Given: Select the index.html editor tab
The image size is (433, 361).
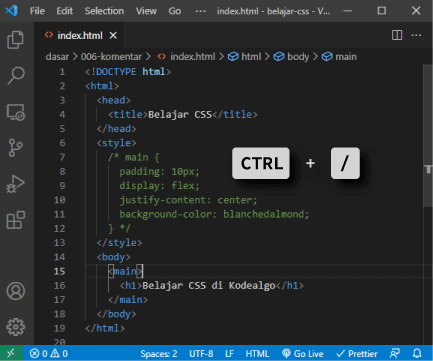Looking at the screenshot, I should [x=80, y=35].
